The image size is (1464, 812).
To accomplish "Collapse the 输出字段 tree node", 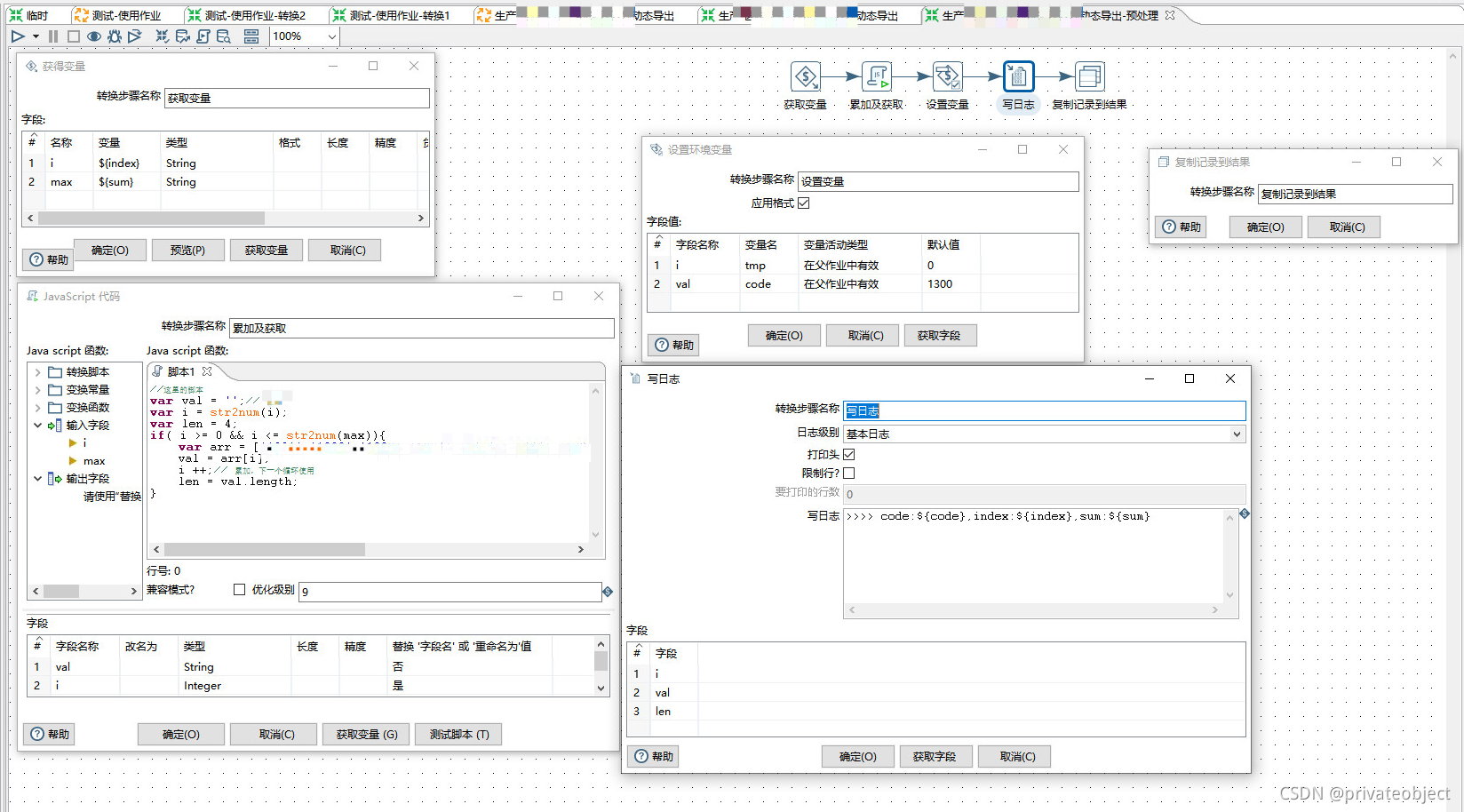I will tap(37, 479).
